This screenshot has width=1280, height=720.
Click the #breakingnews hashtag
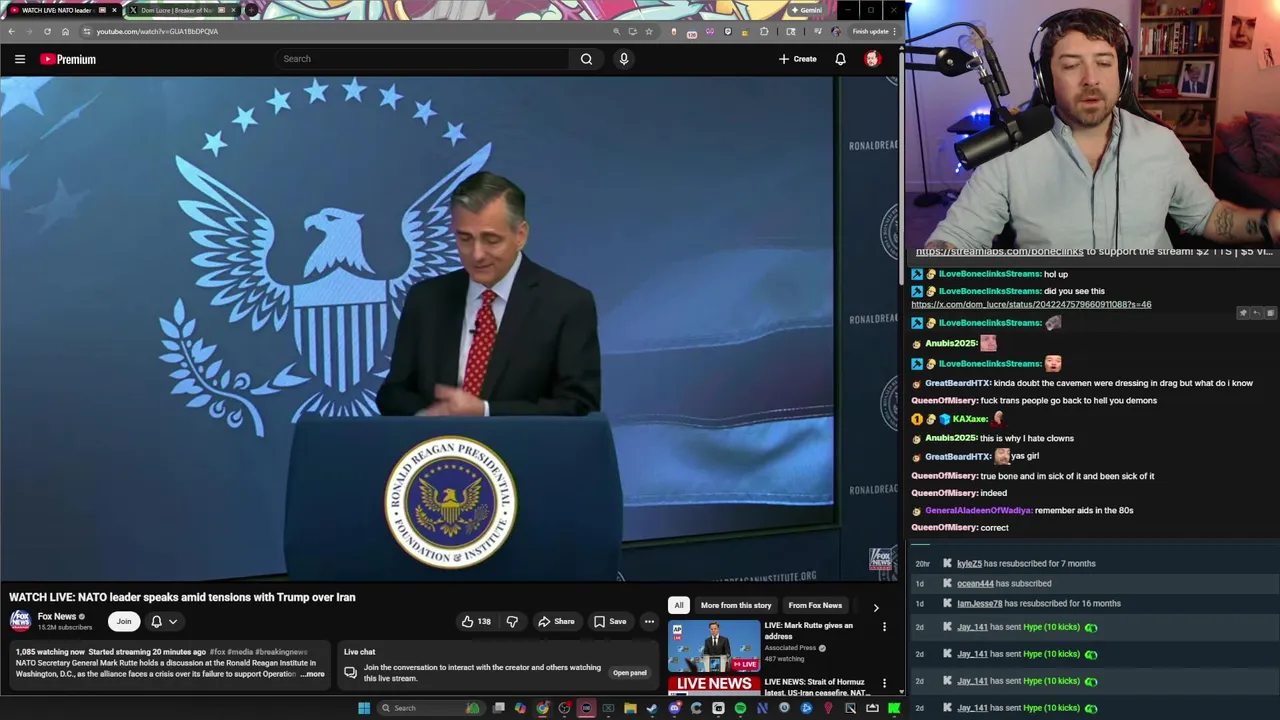coord(282,652)
